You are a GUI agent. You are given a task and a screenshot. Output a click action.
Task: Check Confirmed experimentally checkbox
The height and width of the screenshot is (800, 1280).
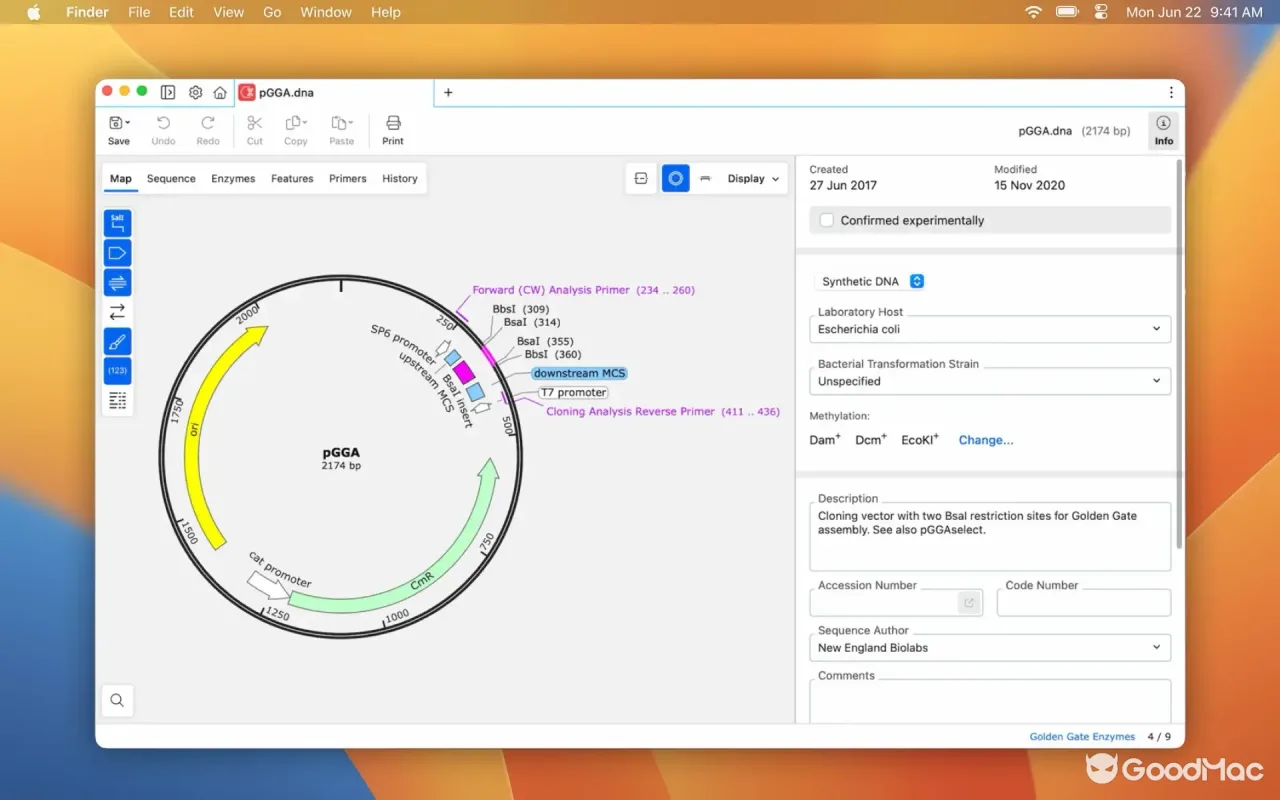point(827,220)
